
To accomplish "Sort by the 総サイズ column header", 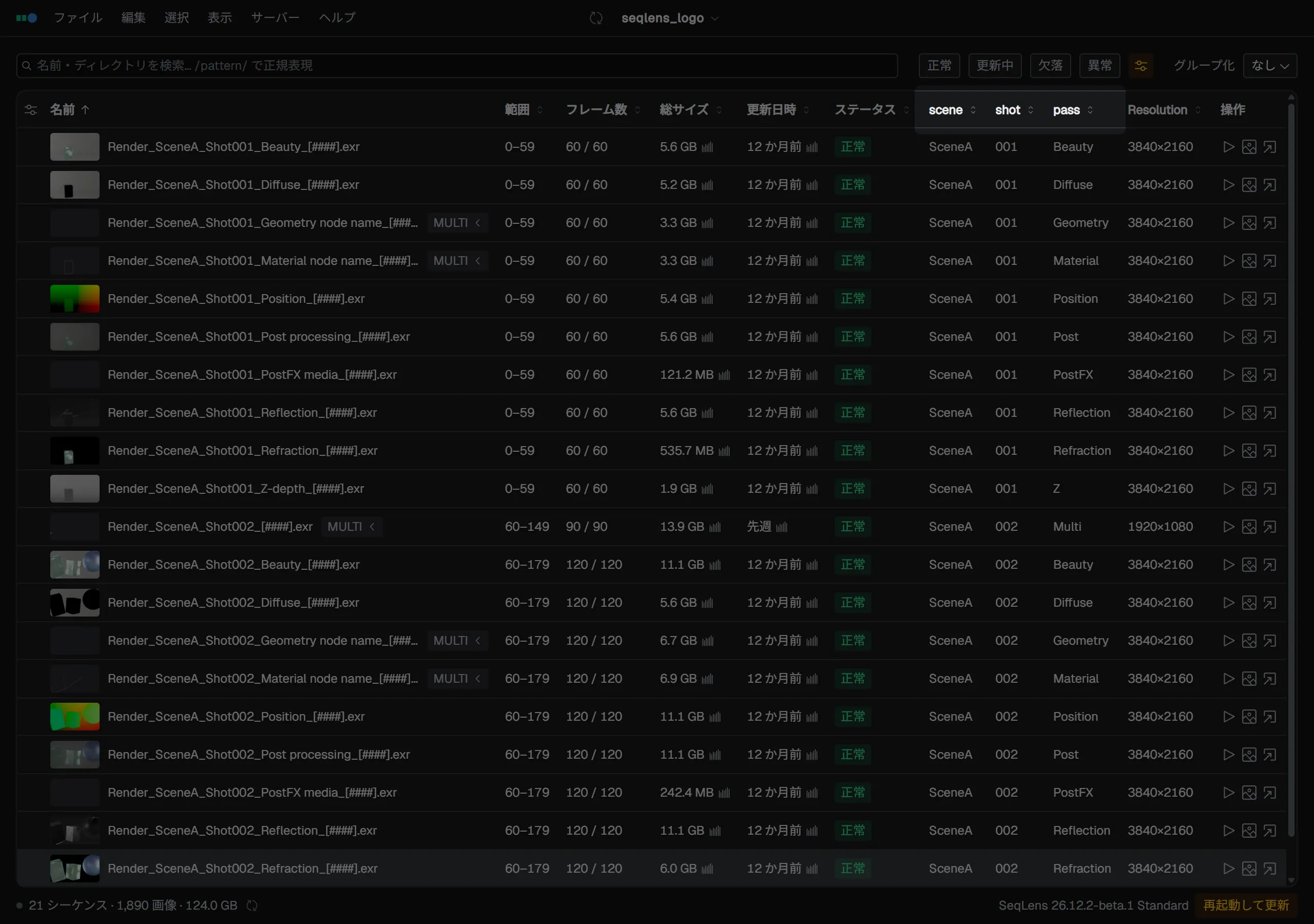I will click(690, 110).
